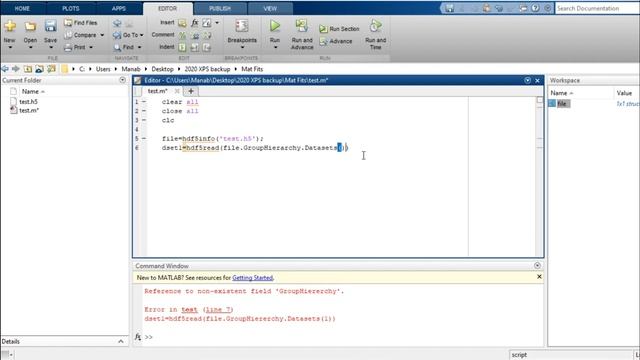The width and height of the screenshot is (640, 360).
Task: Click the Getting Started link
Action: (x=252, y=278)
